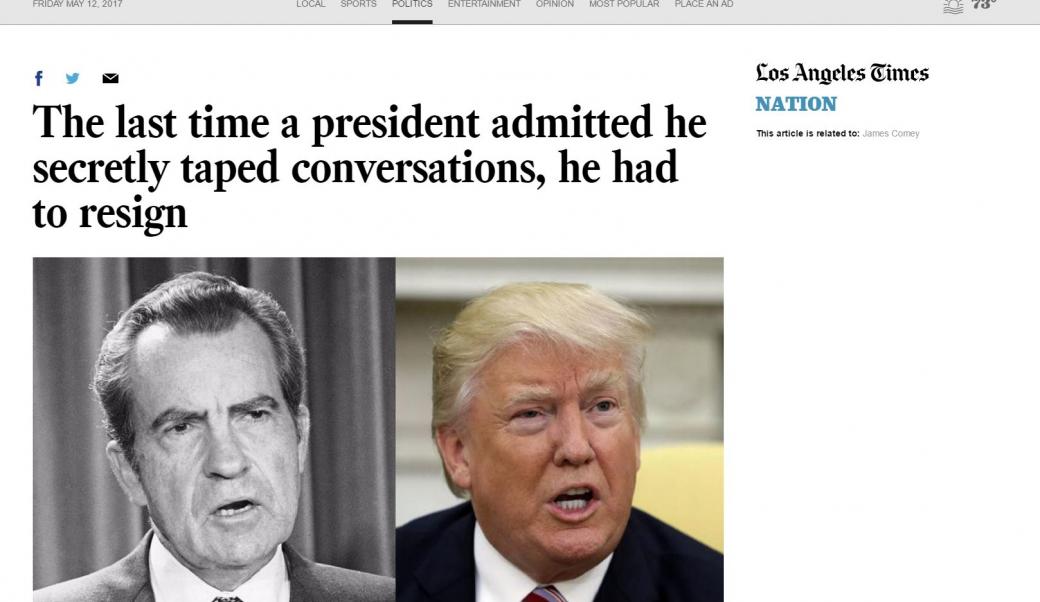
Task: Email this article to someone
Action: [x=108, y=77]
